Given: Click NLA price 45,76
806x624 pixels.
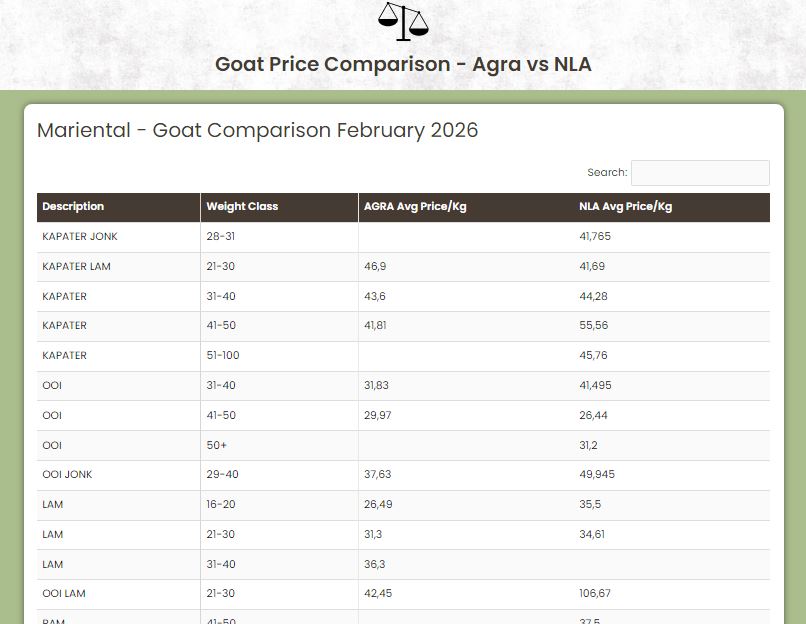Looking at the screenshot, I should (593, 355).
